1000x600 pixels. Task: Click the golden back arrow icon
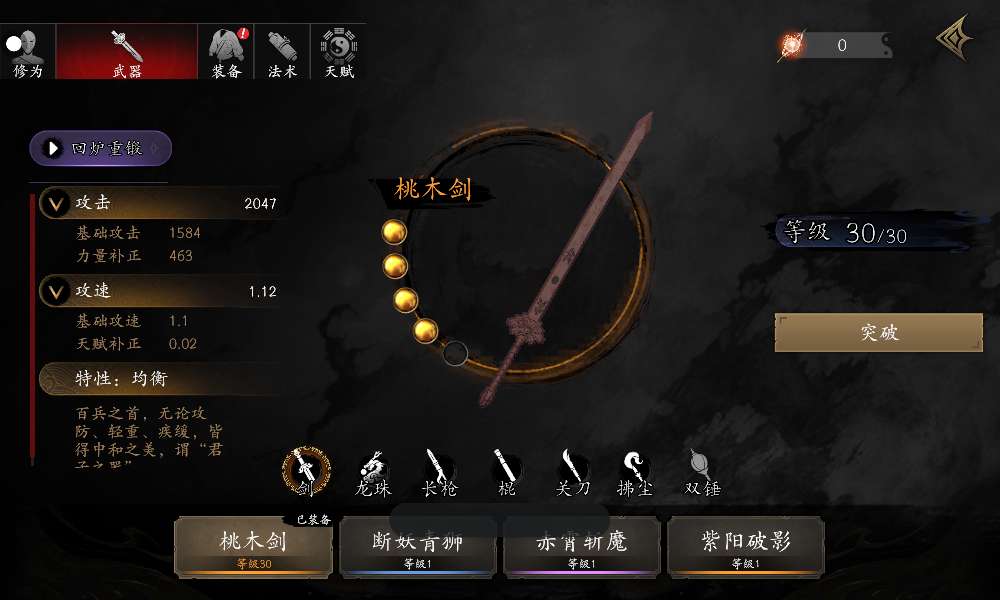pos(955,38)
